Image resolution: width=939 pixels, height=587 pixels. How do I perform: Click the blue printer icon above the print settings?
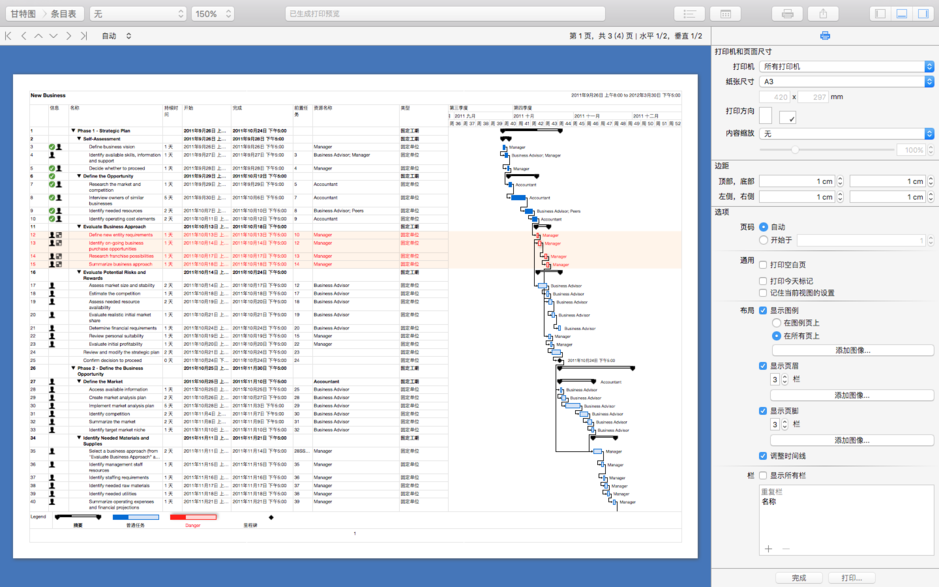[x=823, y=33]
